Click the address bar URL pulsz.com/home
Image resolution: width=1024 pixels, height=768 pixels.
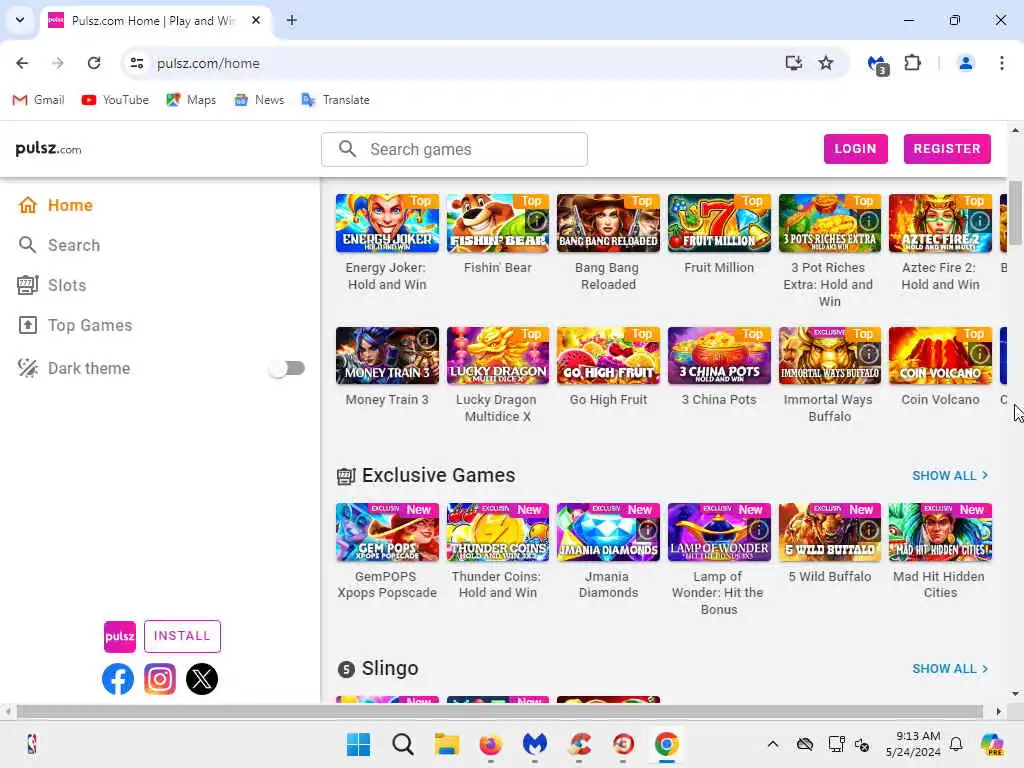(208, 63)
